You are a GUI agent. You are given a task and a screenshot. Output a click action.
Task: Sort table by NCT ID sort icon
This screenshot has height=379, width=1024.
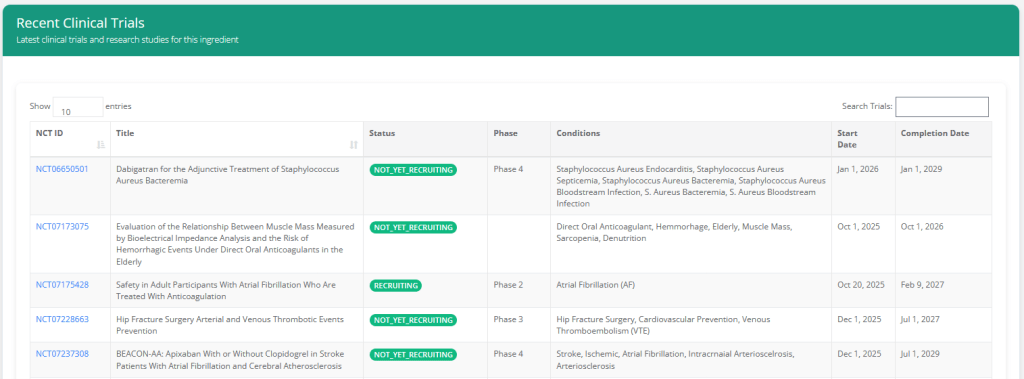[x=101, y=144]
